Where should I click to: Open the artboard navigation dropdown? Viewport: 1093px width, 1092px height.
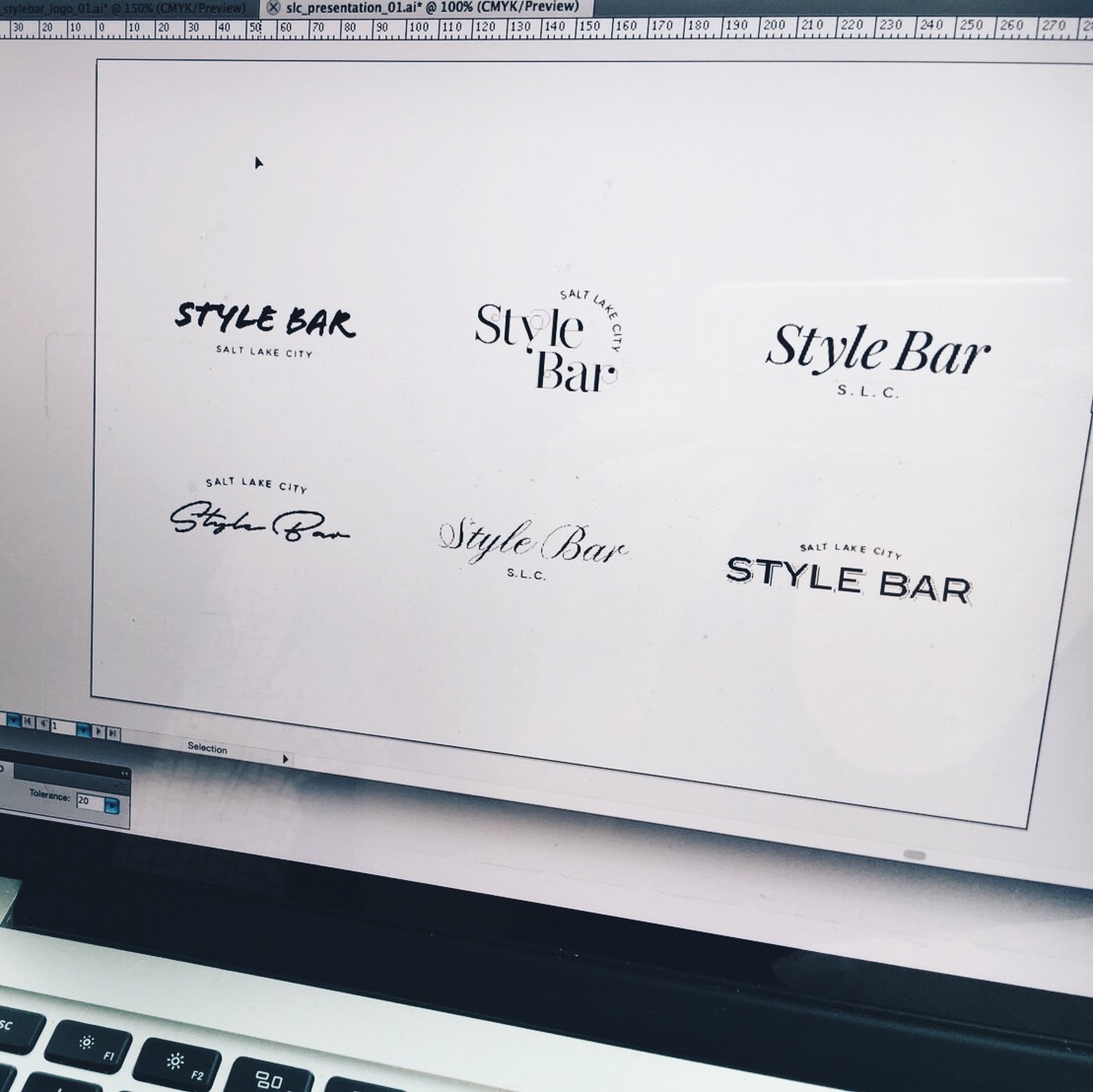pos(83,729)
